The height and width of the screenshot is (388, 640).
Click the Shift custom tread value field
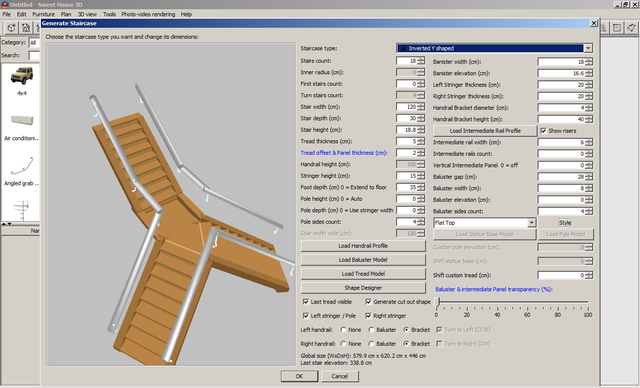(561, 275)
